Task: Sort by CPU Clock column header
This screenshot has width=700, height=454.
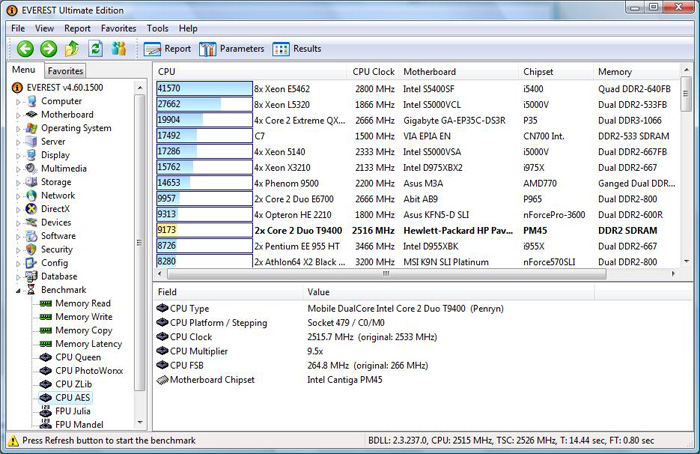Action: click(373, 72)
